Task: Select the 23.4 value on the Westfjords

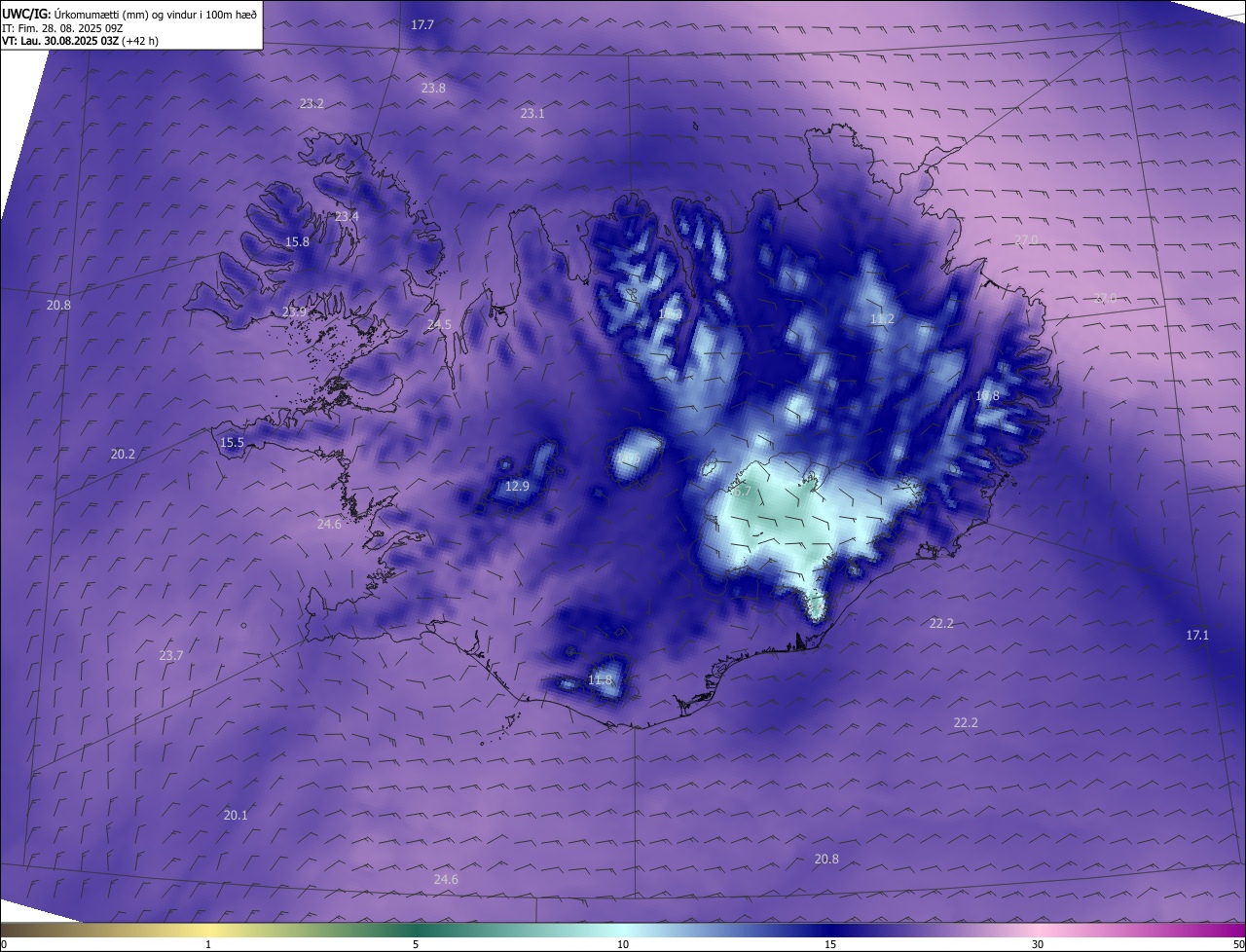Action: pyautogui.click(x=347, y=216)
